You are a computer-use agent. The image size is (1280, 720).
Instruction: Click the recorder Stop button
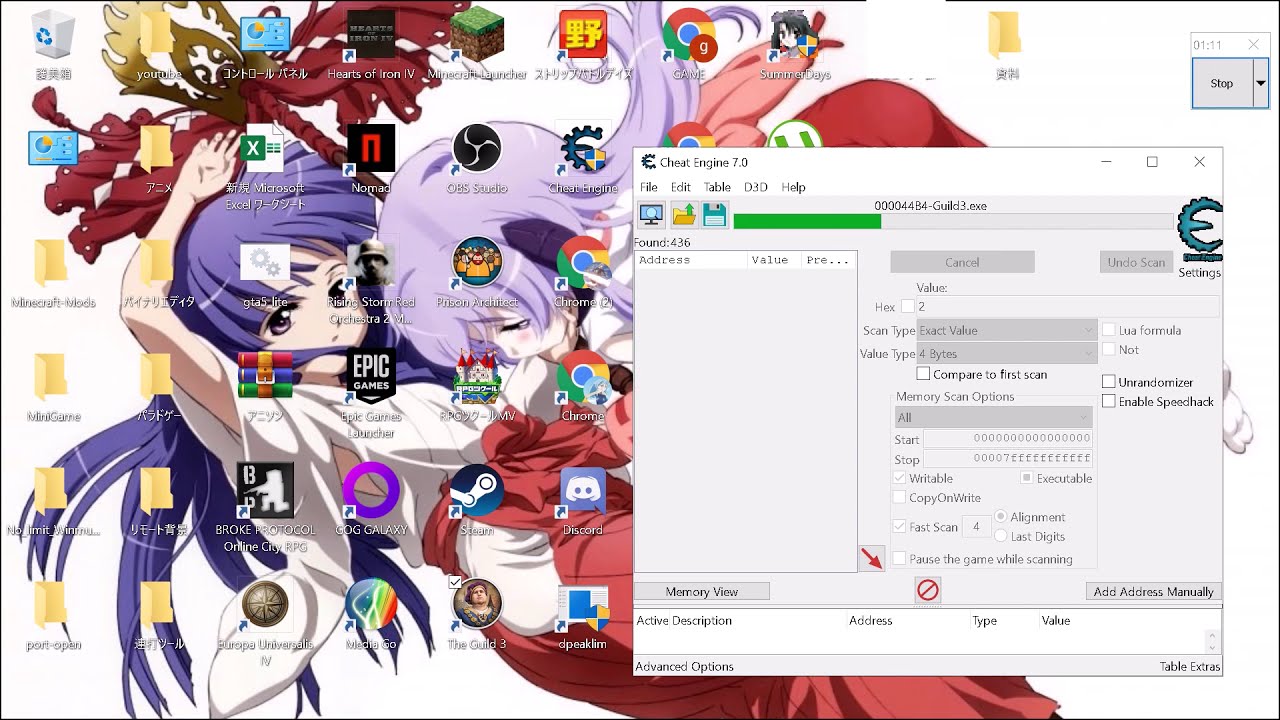[x=1222, y=84]
